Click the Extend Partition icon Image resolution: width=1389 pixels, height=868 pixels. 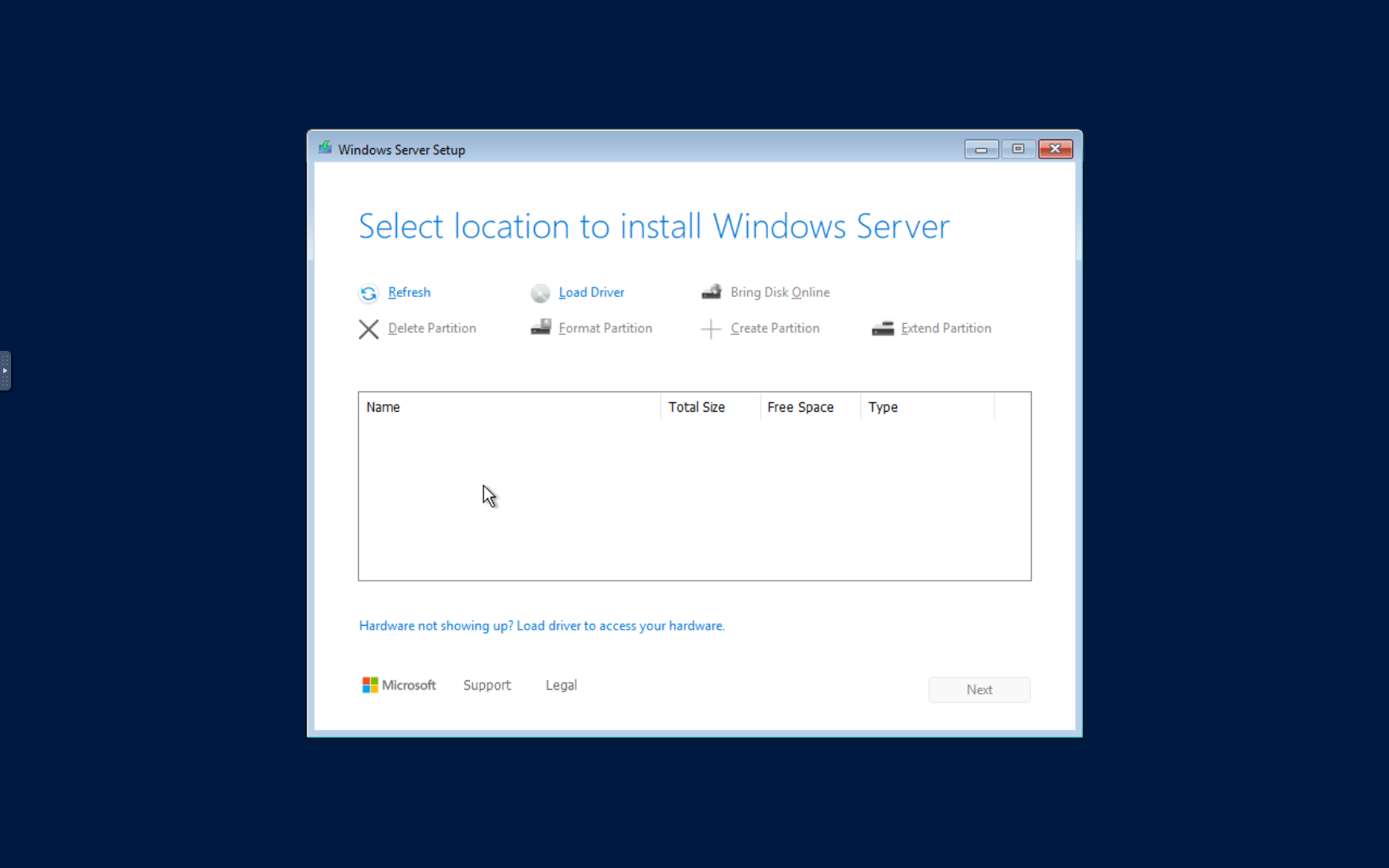click(x=882, y=328)
